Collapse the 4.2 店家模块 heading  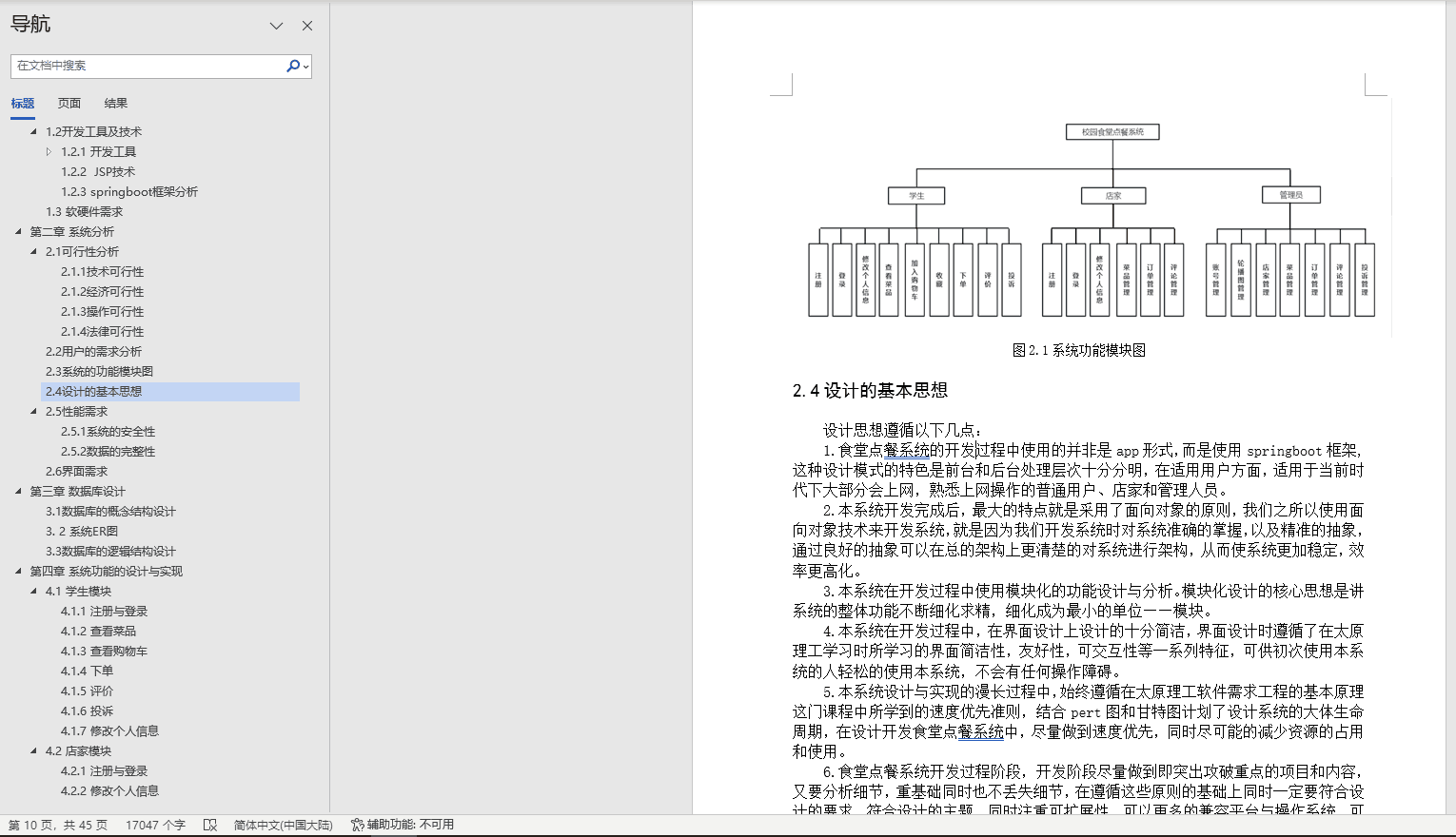pos(34,750)
